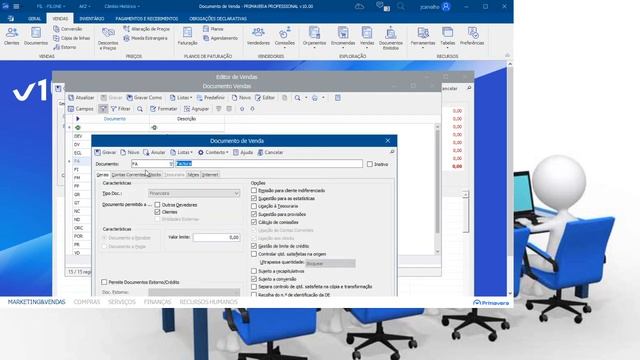This screenshot has height=360, width=640.
Task: Toggle Cálculo de comissões checkbox
Action: pos(254,222)
